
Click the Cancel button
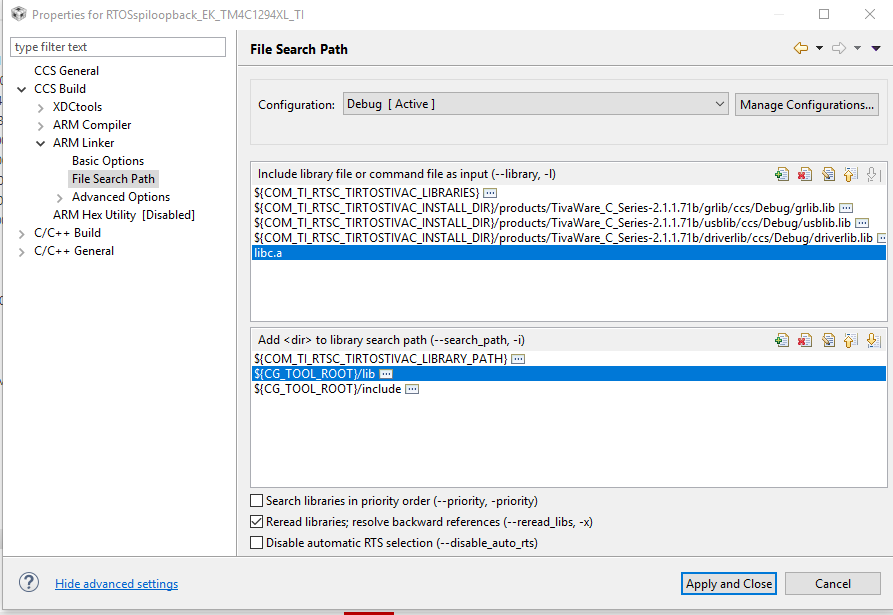[833, 584]
